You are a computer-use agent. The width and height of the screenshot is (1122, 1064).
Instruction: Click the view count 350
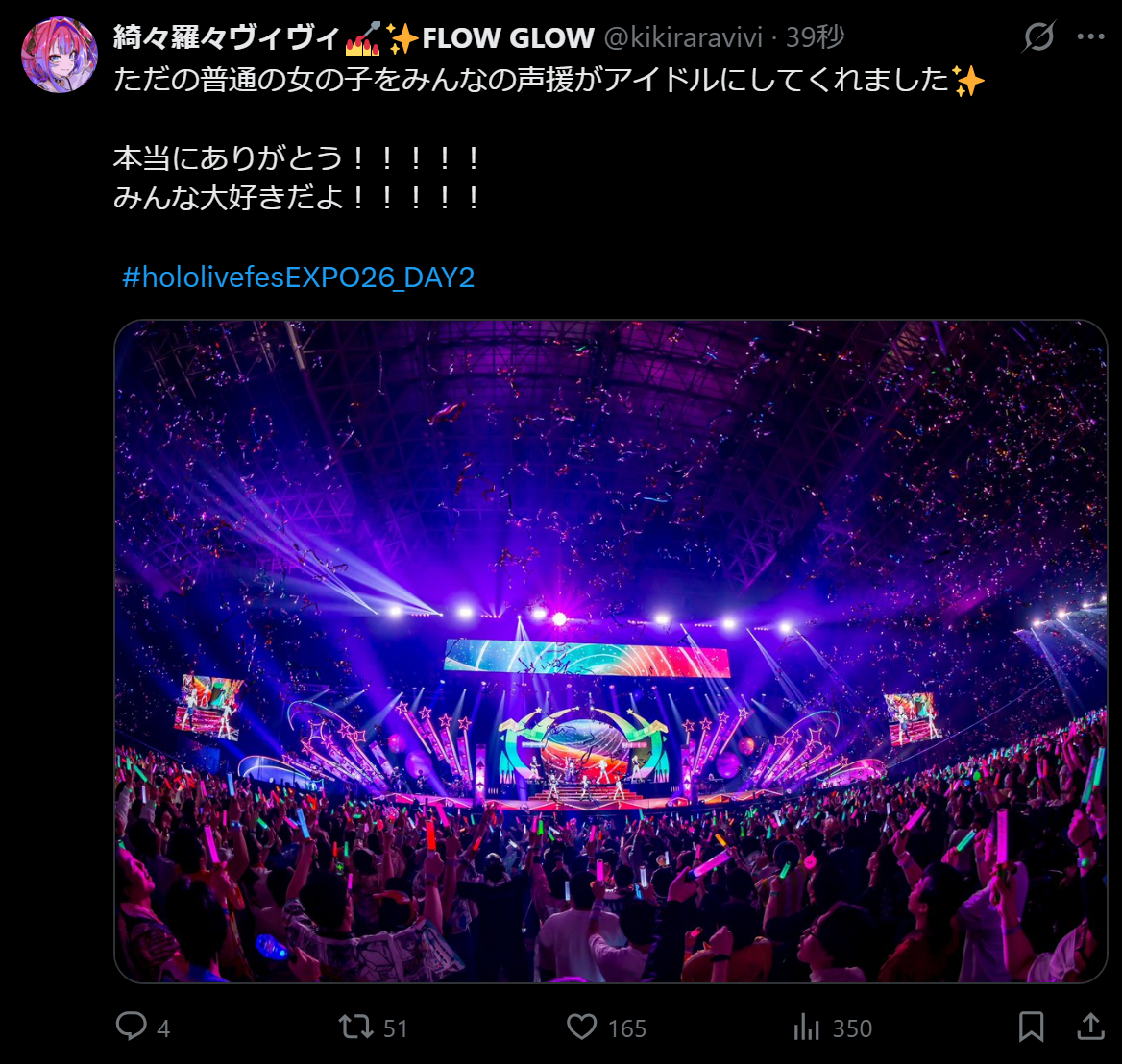click(852, 1028)
